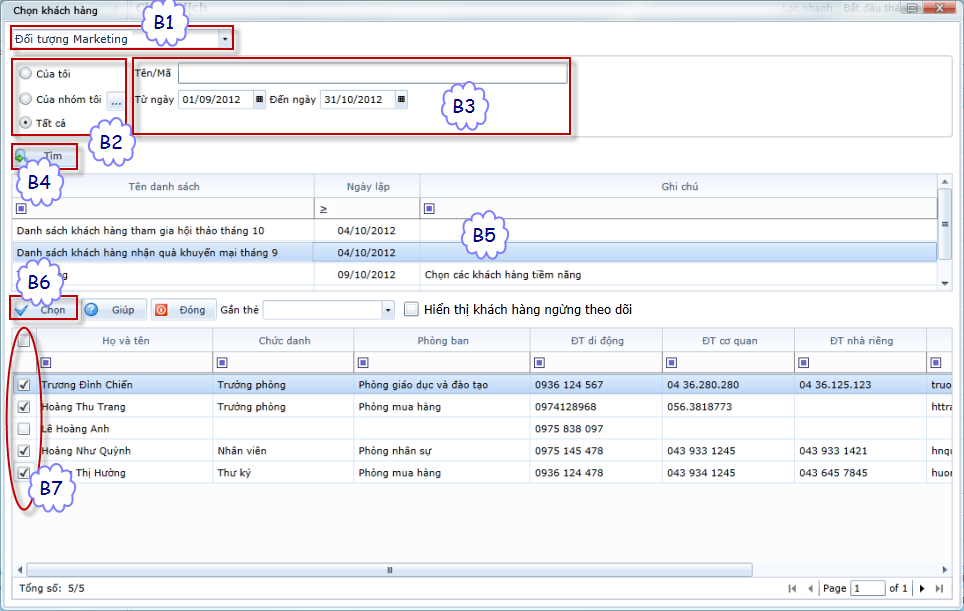
Task: Enable Hiển thị khách hàng ngừng theo dõi
Action: point(411,310)
